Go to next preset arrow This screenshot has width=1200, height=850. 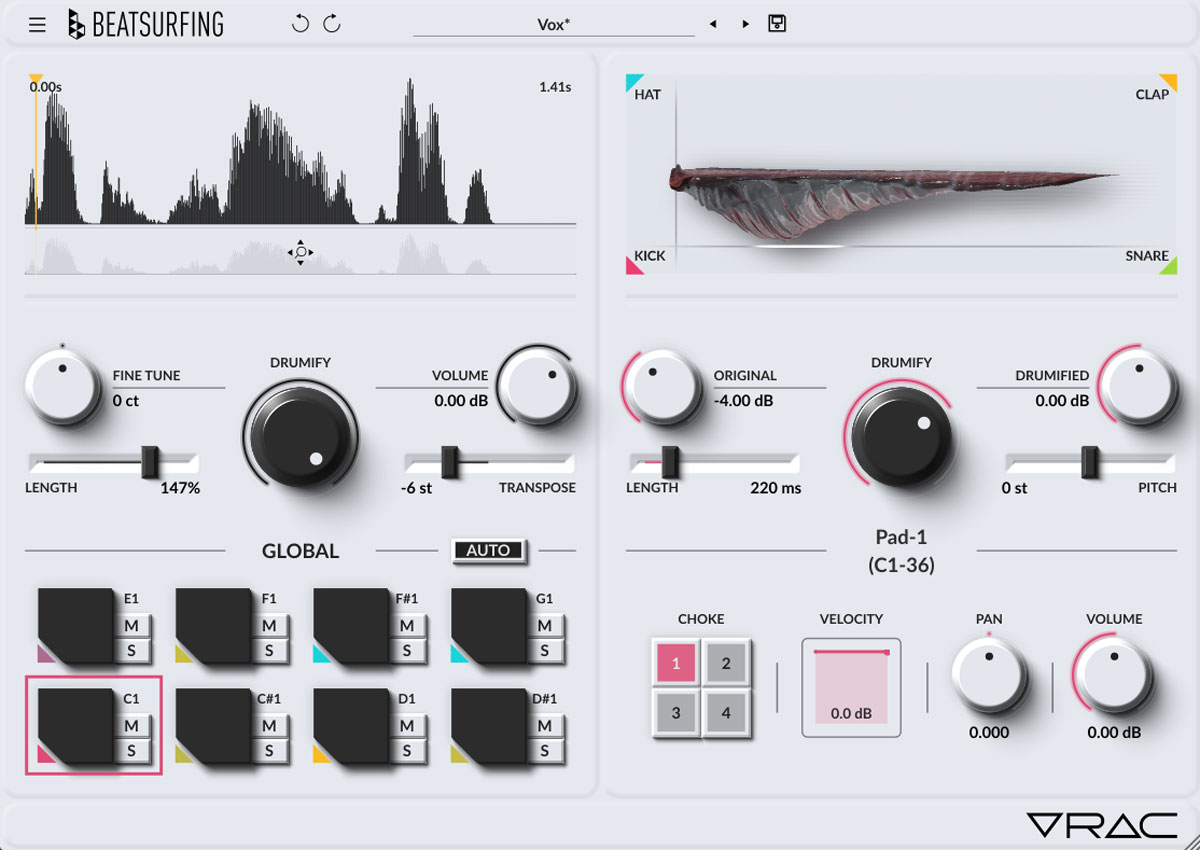click(745, 24)
